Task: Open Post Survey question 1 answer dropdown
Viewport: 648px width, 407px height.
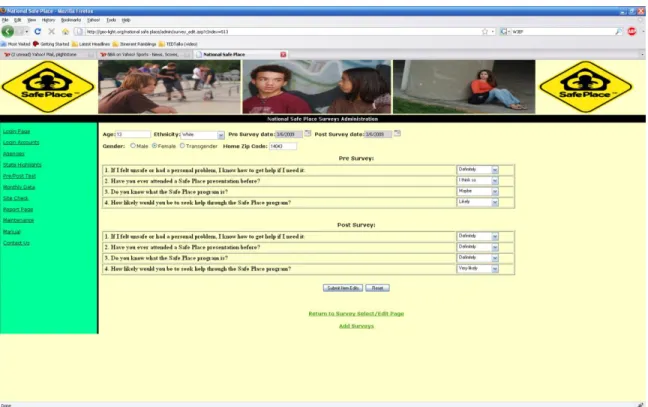Action: [478, 236]
